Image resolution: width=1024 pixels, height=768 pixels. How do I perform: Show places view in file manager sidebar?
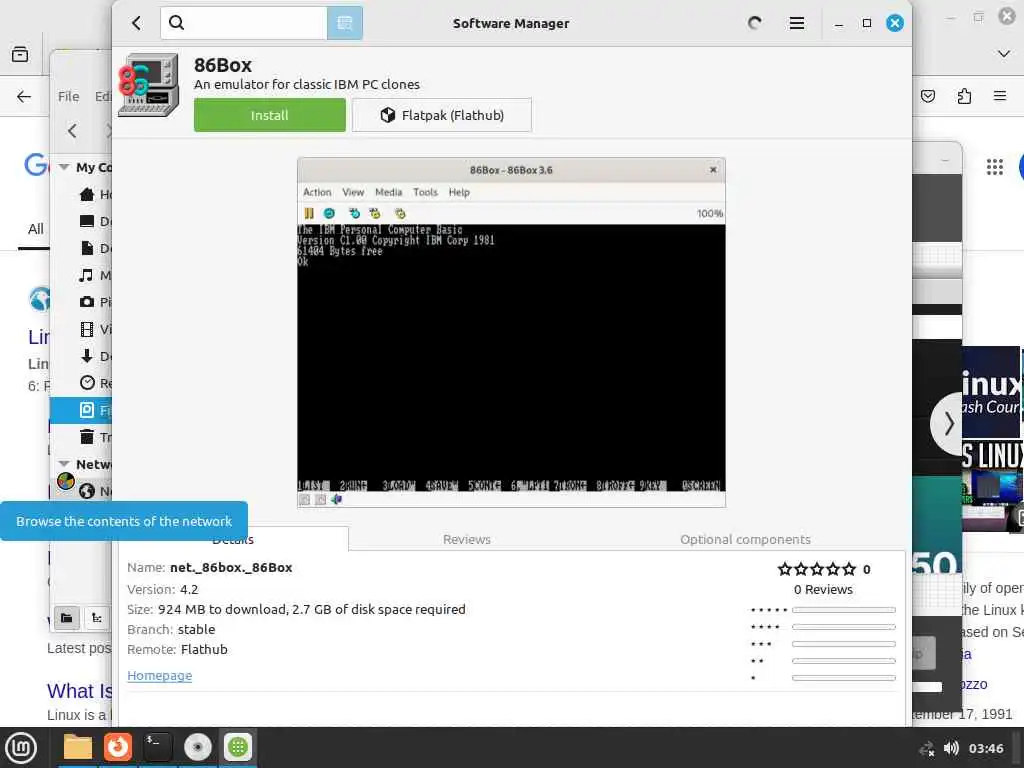(x=67, y=618)
